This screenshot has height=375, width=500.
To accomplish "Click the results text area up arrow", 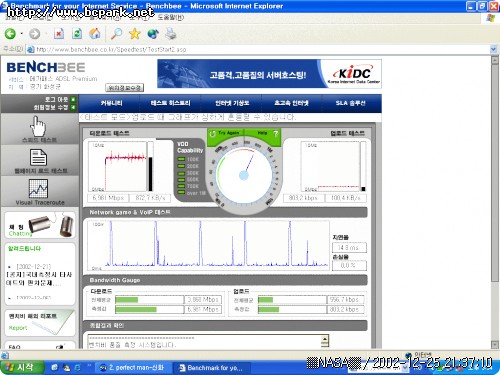I will point(325,339).
